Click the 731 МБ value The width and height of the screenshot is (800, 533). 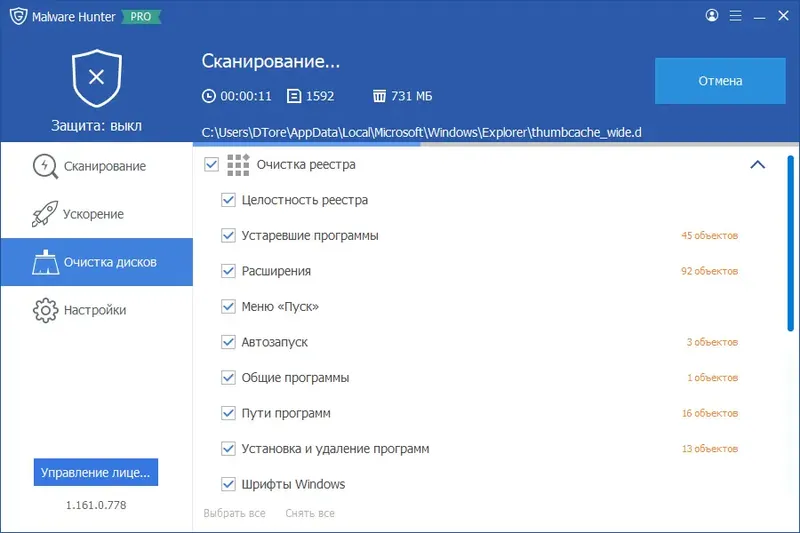pos(411,96)
